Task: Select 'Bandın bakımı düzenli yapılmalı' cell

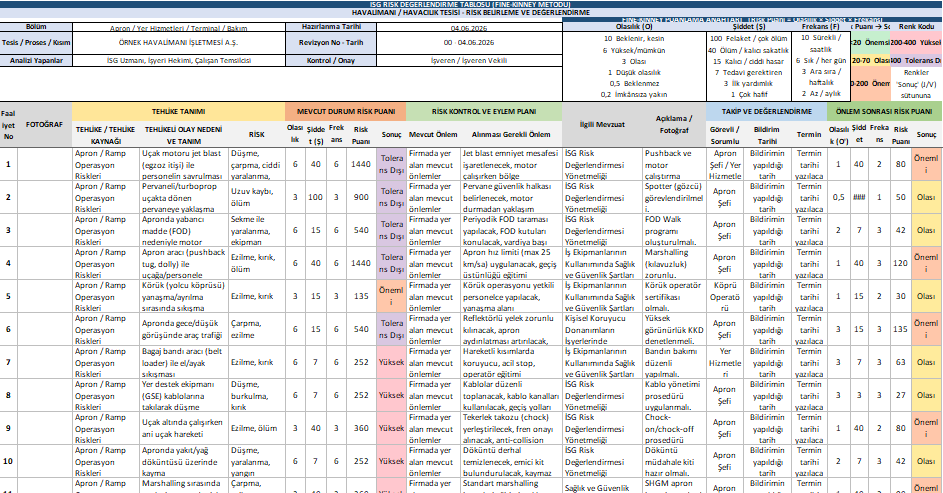Action: click(x=674, y=363)
